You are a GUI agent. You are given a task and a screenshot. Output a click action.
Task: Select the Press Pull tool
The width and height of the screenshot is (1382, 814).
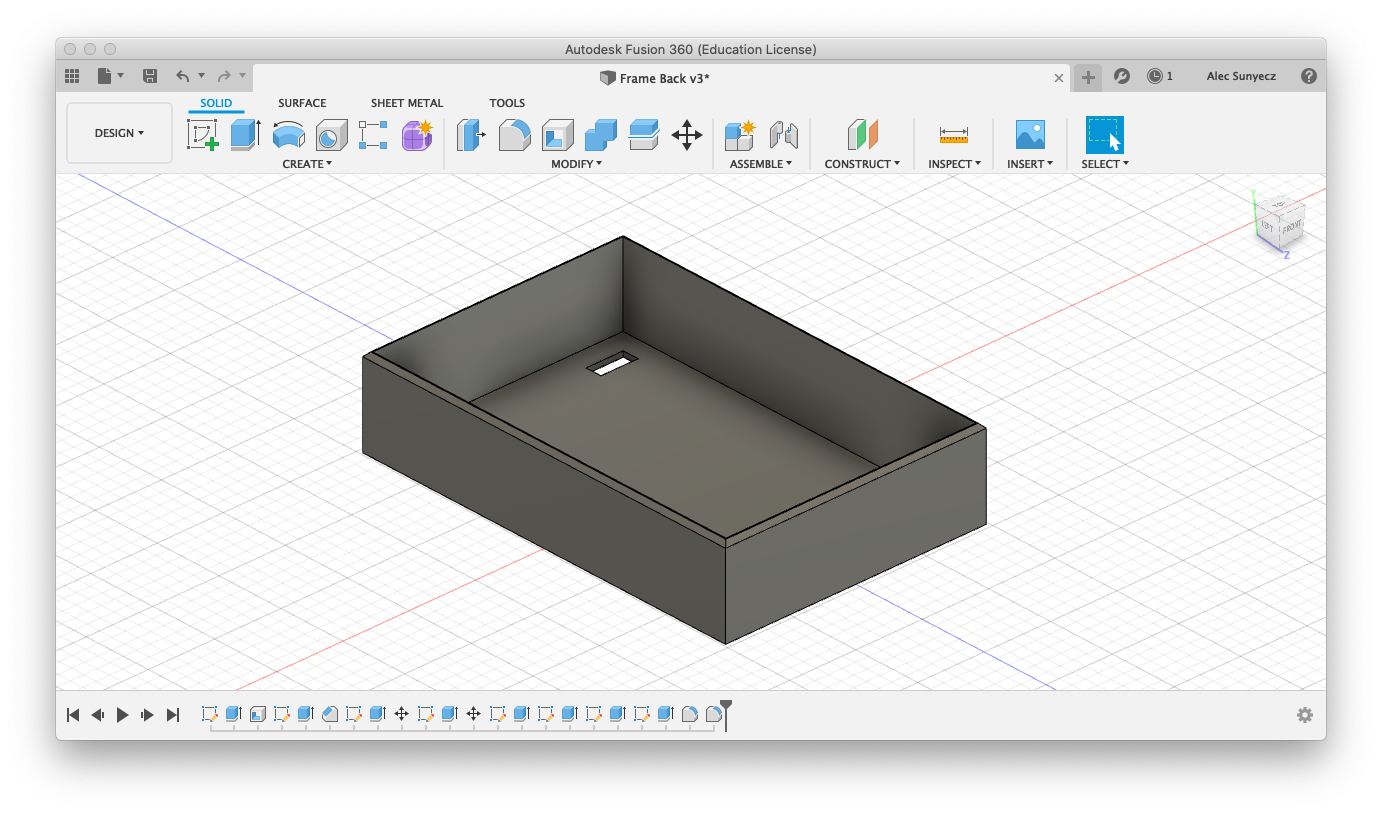point(471,134)
